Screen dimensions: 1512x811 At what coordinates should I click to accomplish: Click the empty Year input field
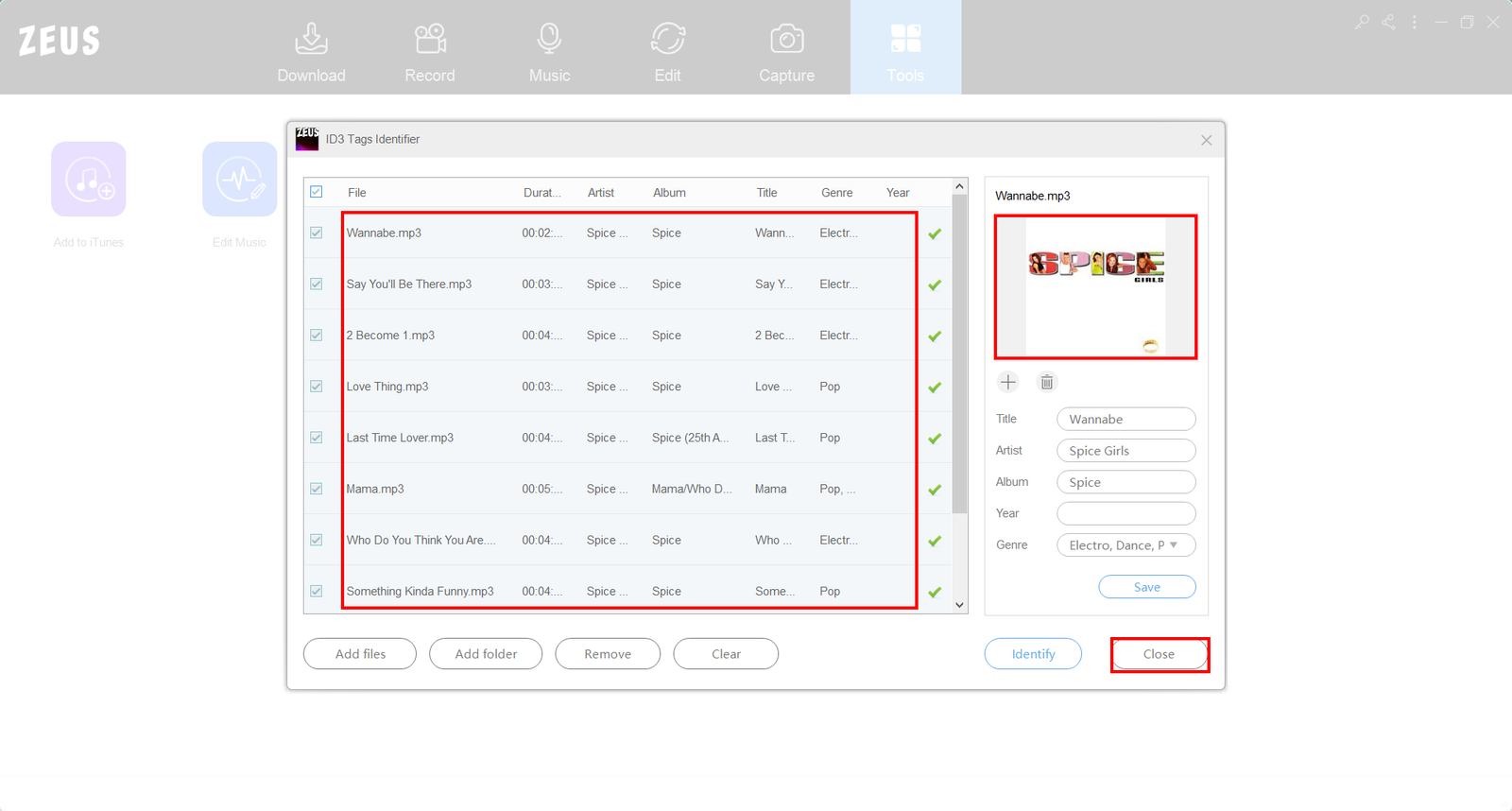coord(1125,513)
